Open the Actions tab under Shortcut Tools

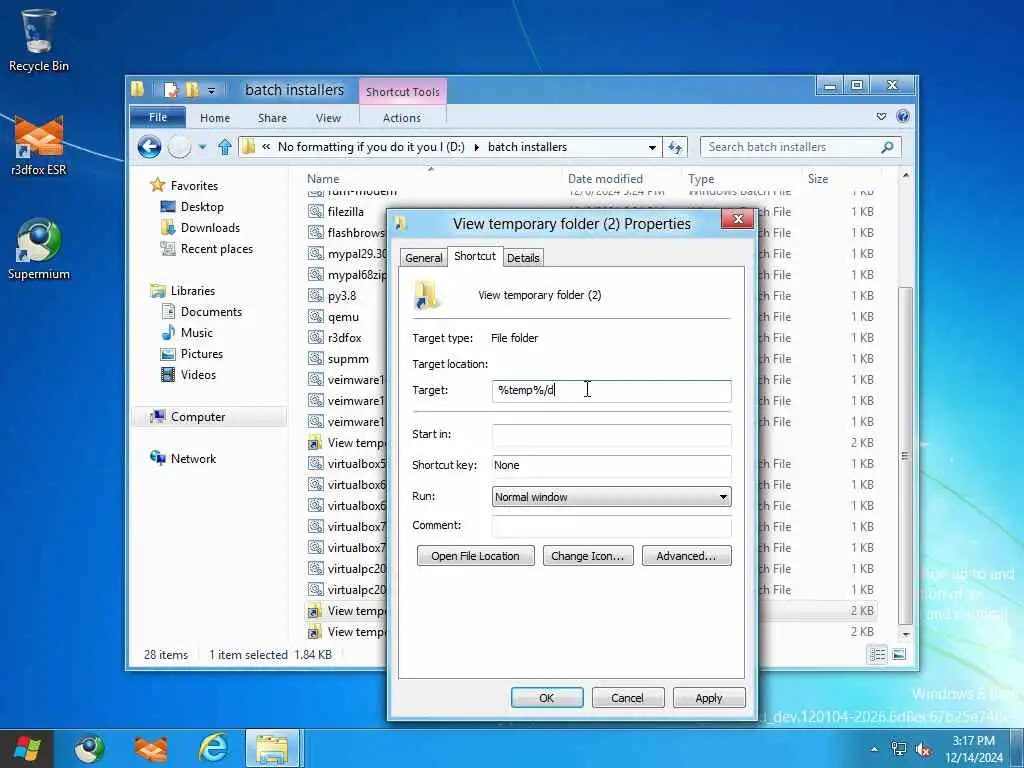(402, 118)
